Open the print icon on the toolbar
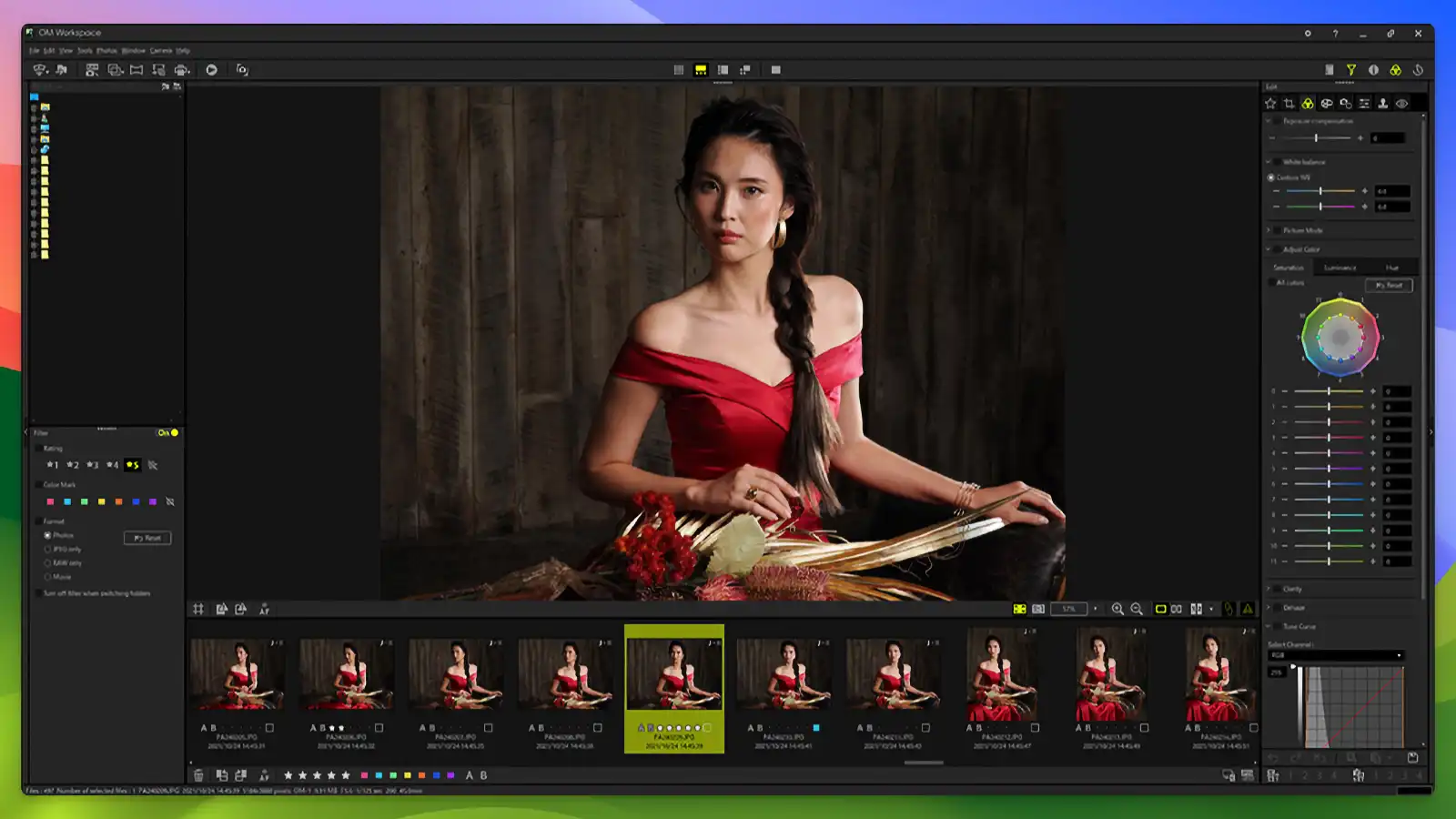1456x819 pixels. [181, 69]
